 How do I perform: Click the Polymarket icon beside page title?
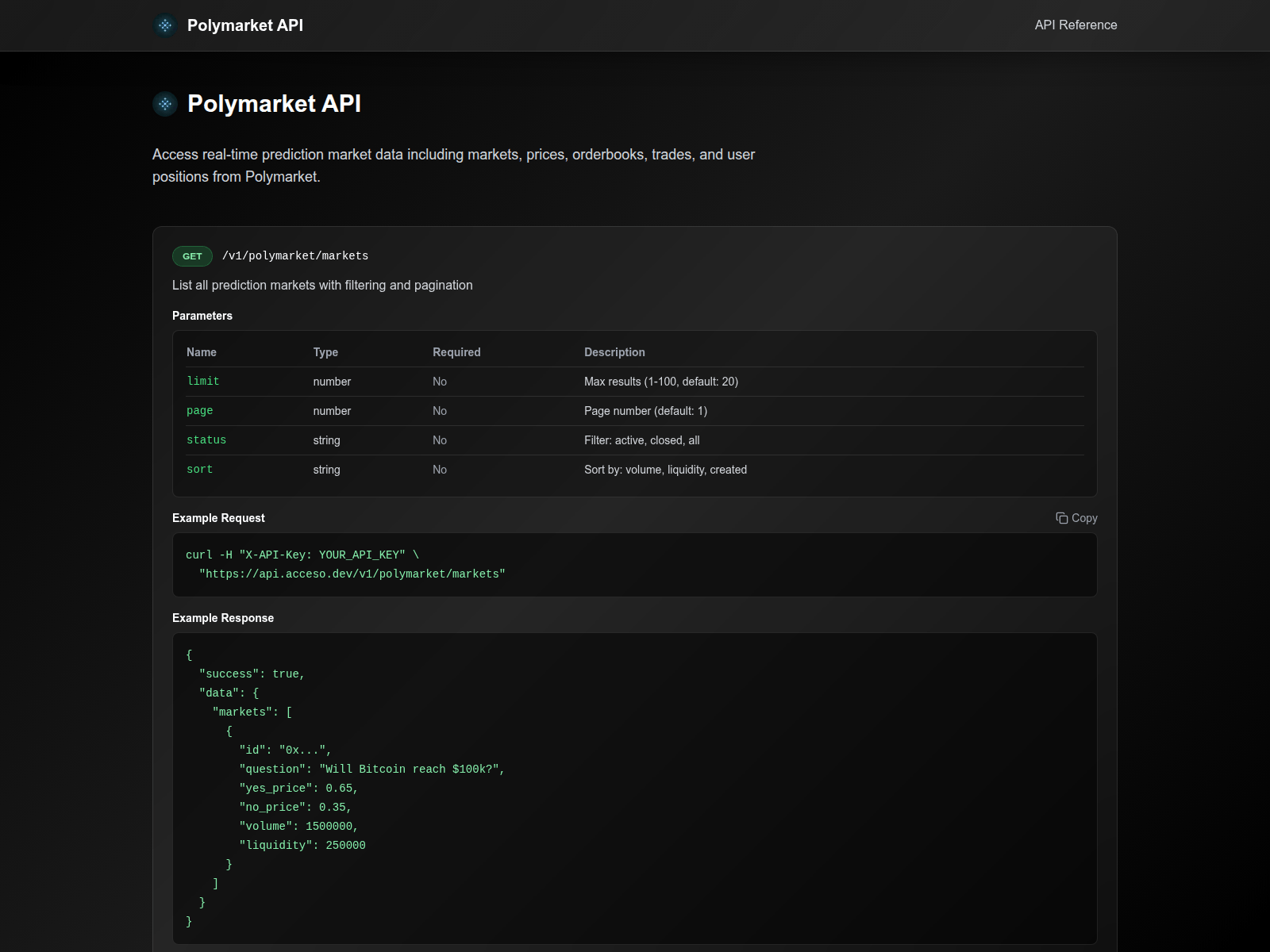165,103
